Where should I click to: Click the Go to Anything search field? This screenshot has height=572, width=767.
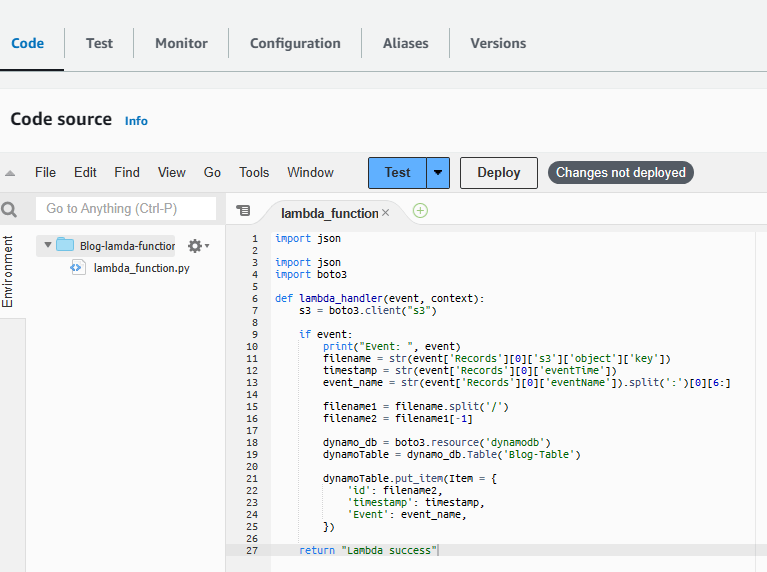coord(126,208)
